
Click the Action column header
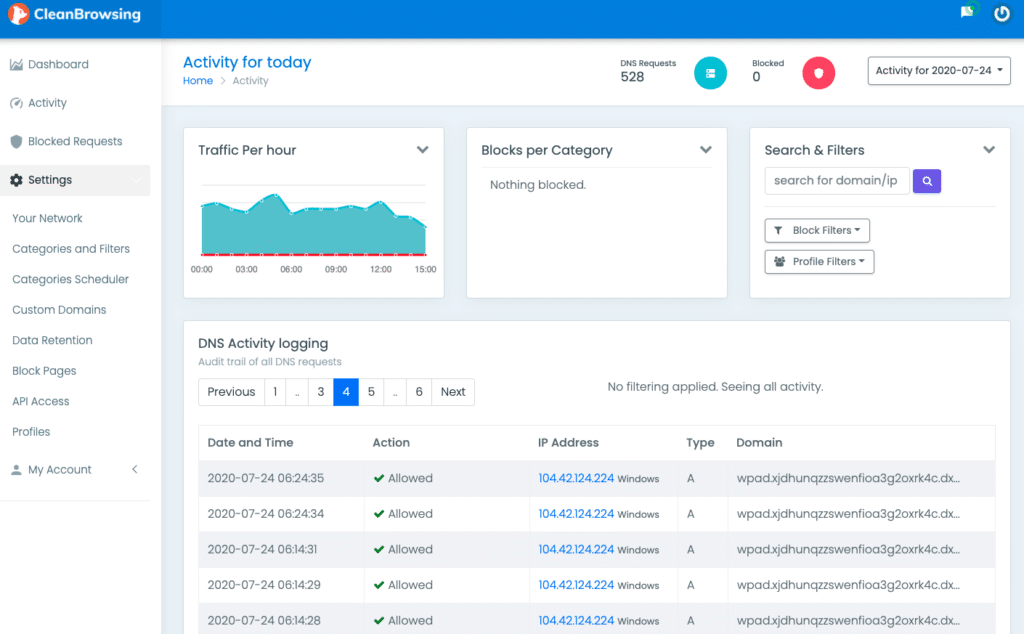(391, 443)
